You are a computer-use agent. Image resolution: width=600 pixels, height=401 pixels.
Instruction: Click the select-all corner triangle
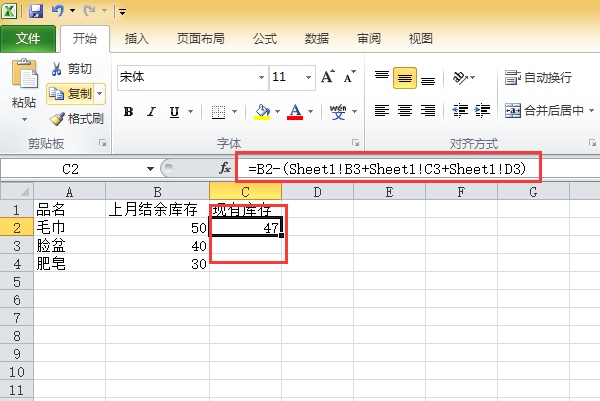16,191
